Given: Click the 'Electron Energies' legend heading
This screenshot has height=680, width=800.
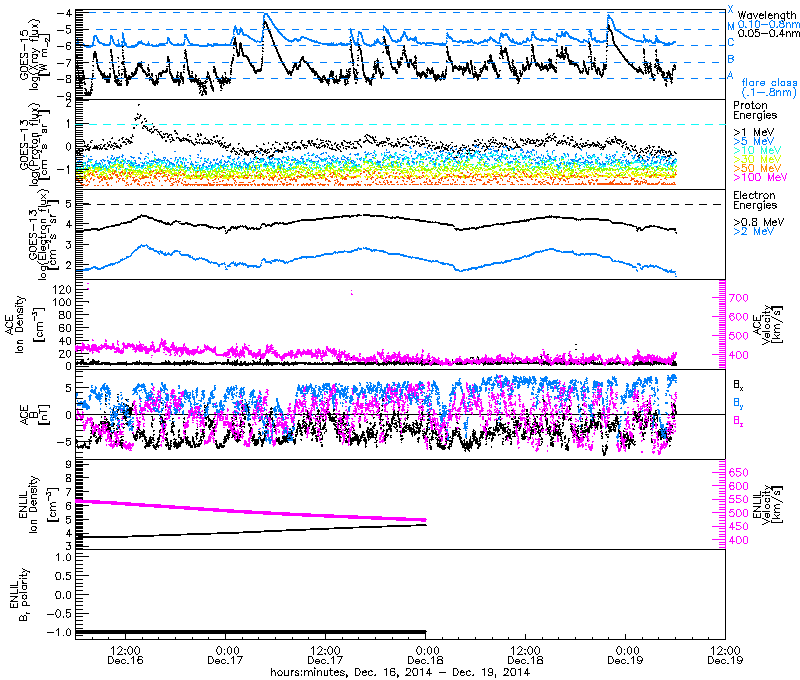Looking at the screenshot, I should tap(755, 200).
